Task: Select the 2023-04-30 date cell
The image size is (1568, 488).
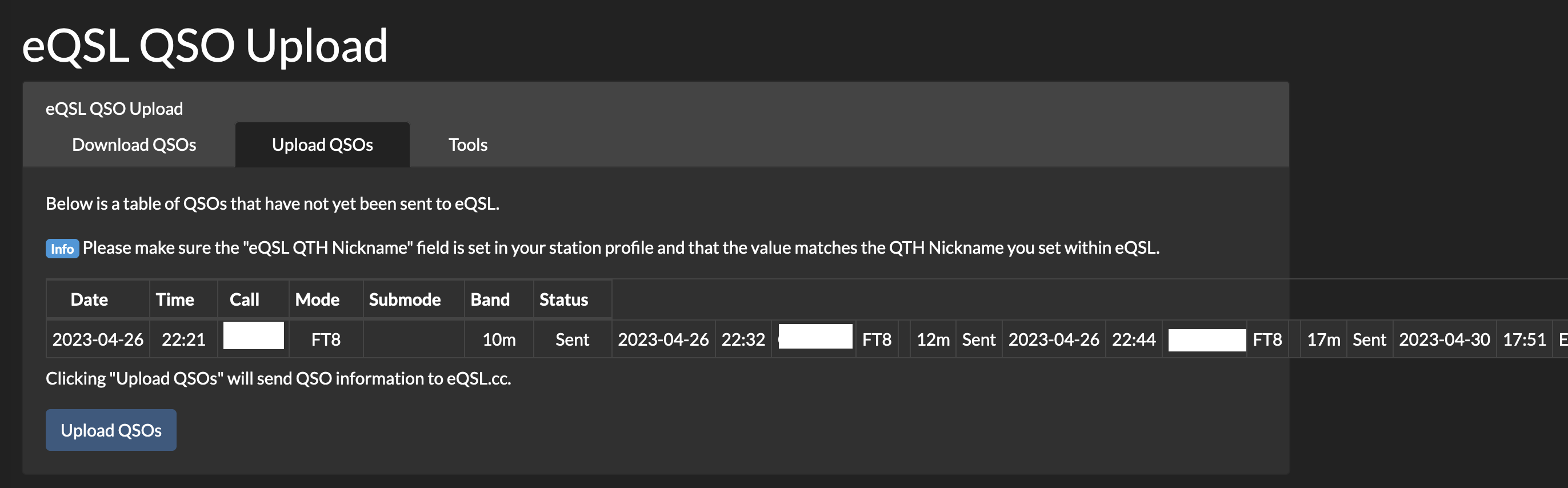Action: click(x=1445, y=339)
